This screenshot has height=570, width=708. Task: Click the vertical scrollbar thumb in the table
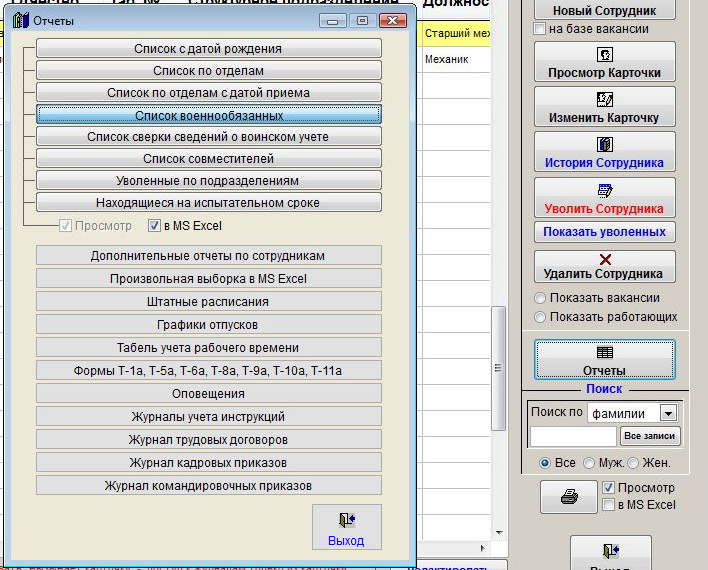[498, 368]
